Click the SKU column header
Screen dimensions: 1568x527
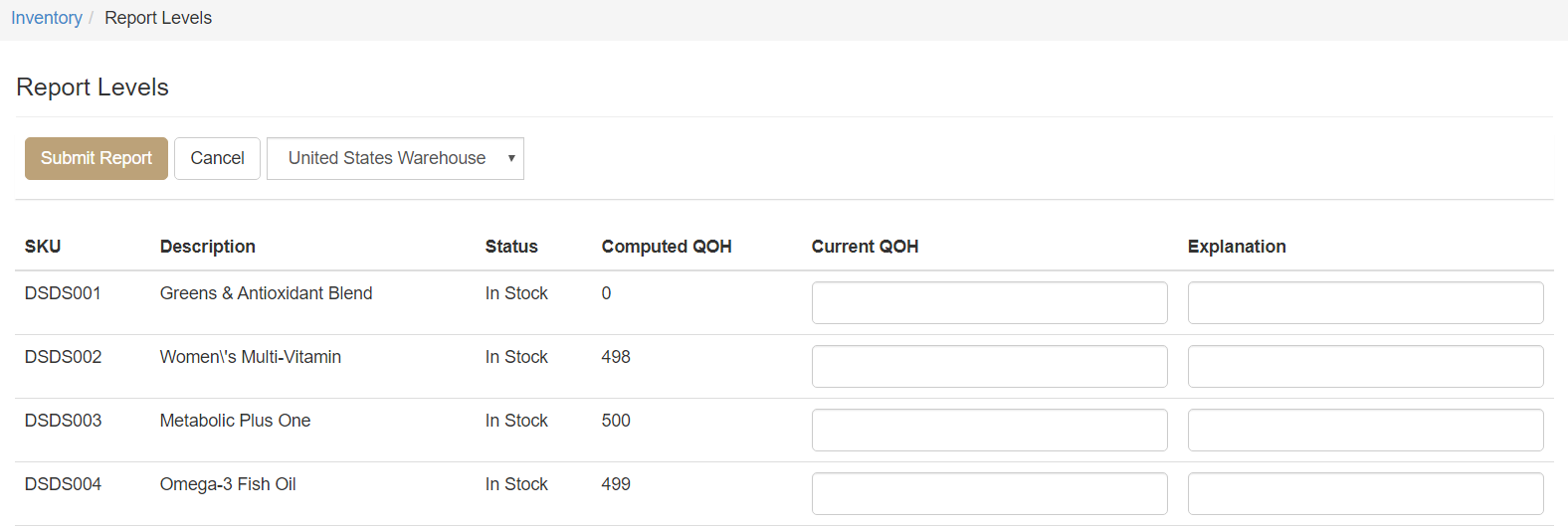coord(43,247)
